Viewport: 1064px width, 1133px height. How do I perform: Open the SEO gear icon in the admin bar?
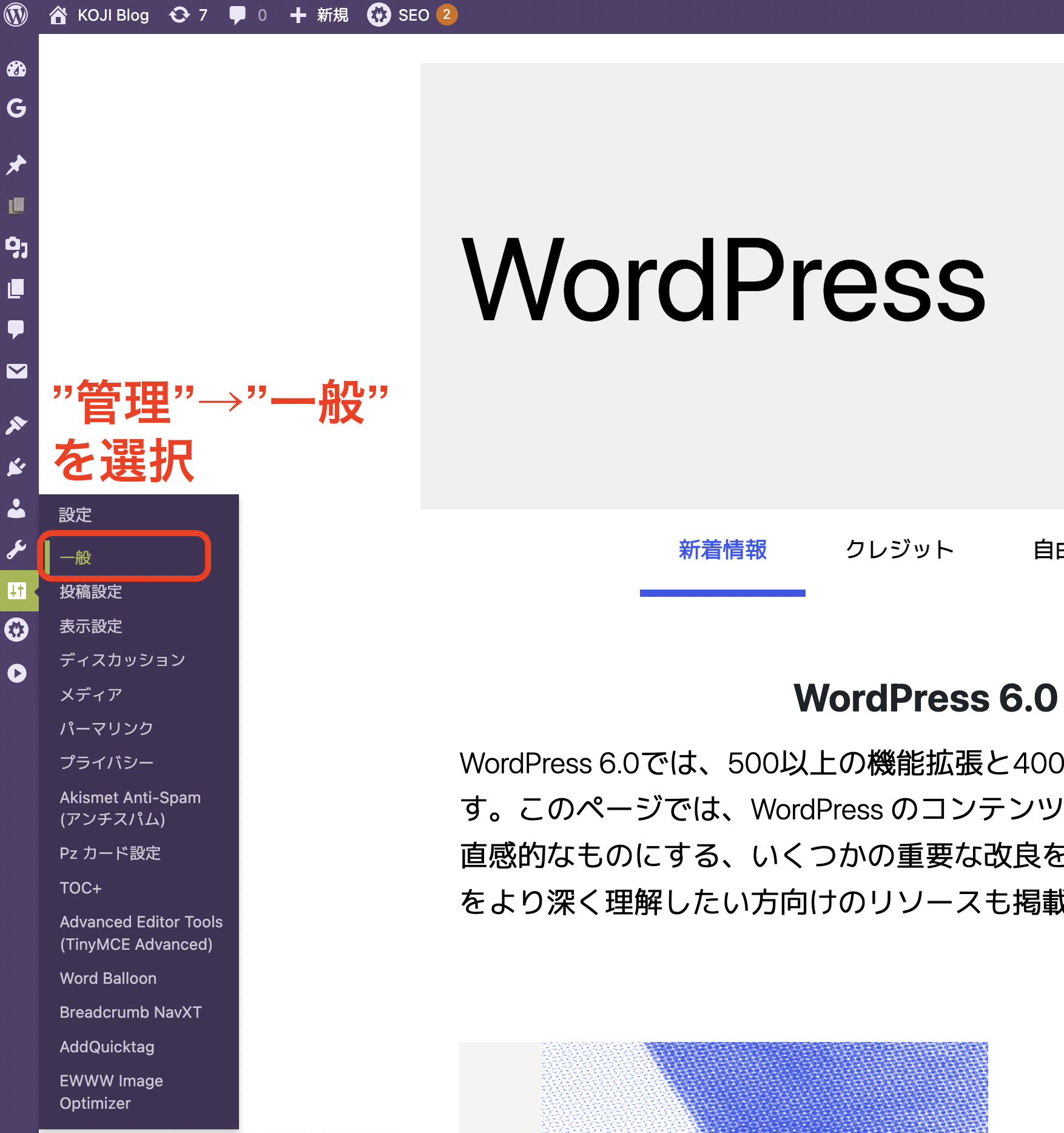(x=379, y=15)
